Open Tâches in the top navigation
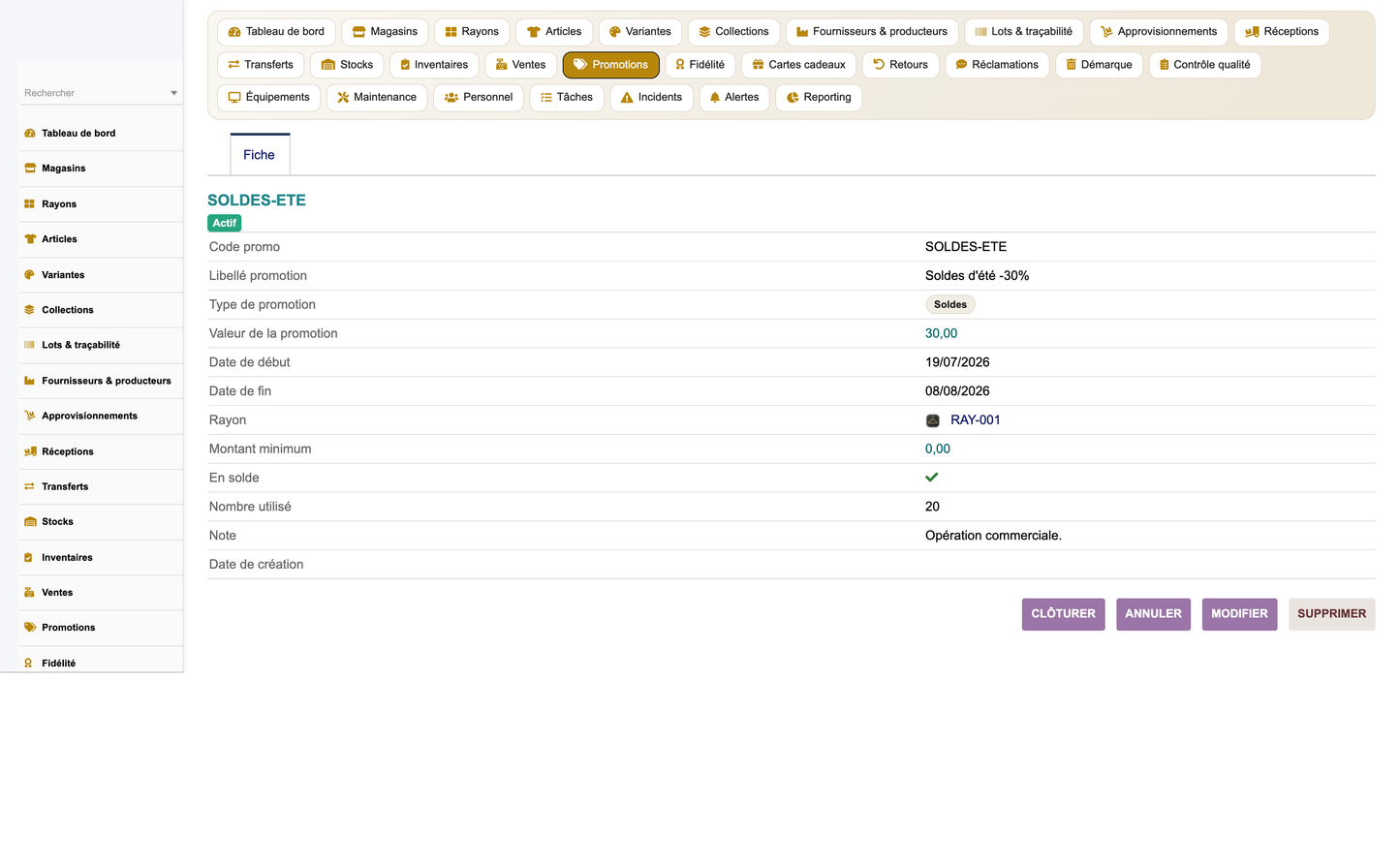 (567, 98)
